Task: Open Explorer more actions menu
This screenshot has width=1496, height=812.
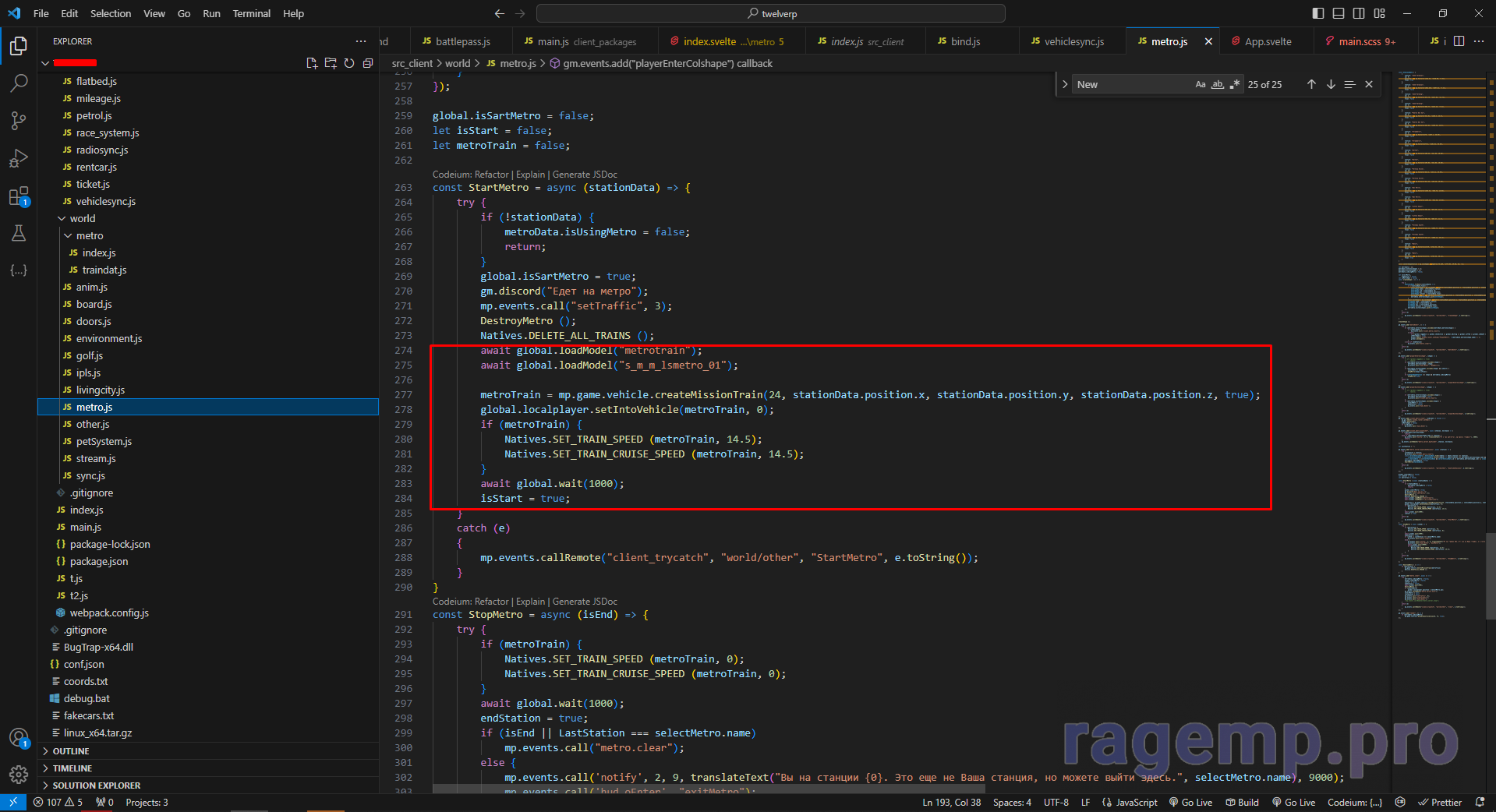Action: (x=361, y=41)
